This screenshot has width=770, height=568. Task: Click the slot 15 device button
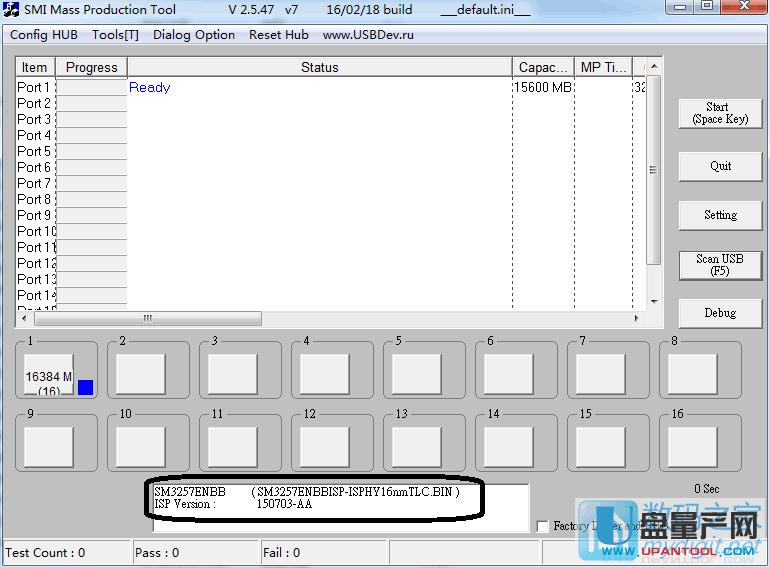point(601,447)
